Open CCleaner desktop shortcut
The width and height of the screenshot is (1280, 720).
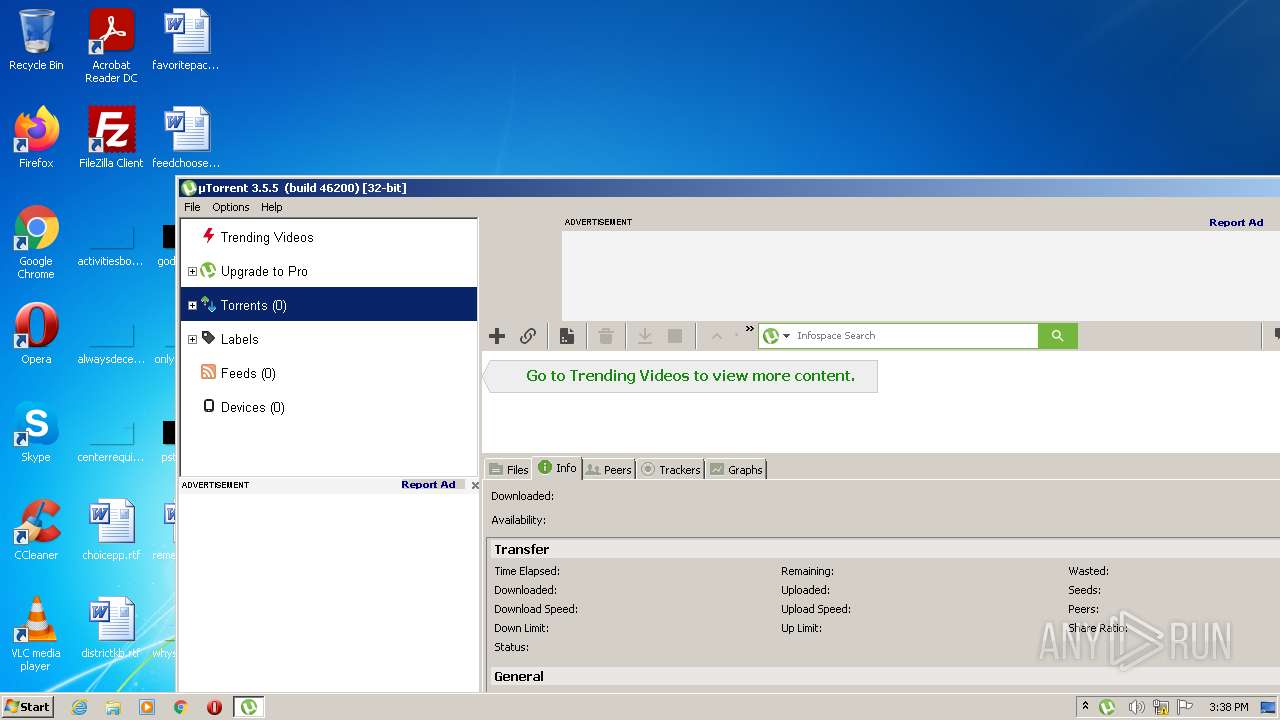pyautogui.click(x=36, y=530)
